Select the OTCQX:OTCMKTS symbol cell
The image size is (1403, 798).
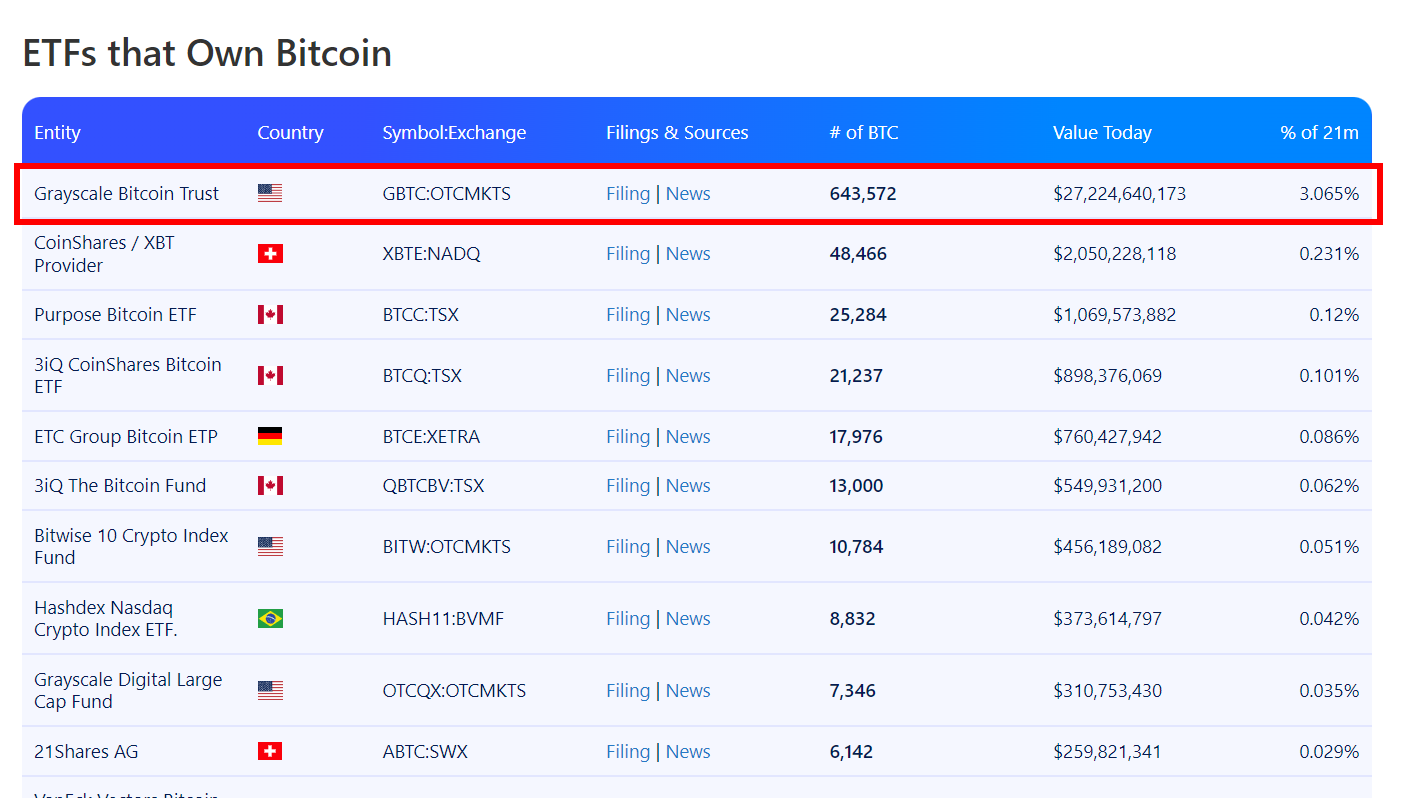tap(454, 691)
